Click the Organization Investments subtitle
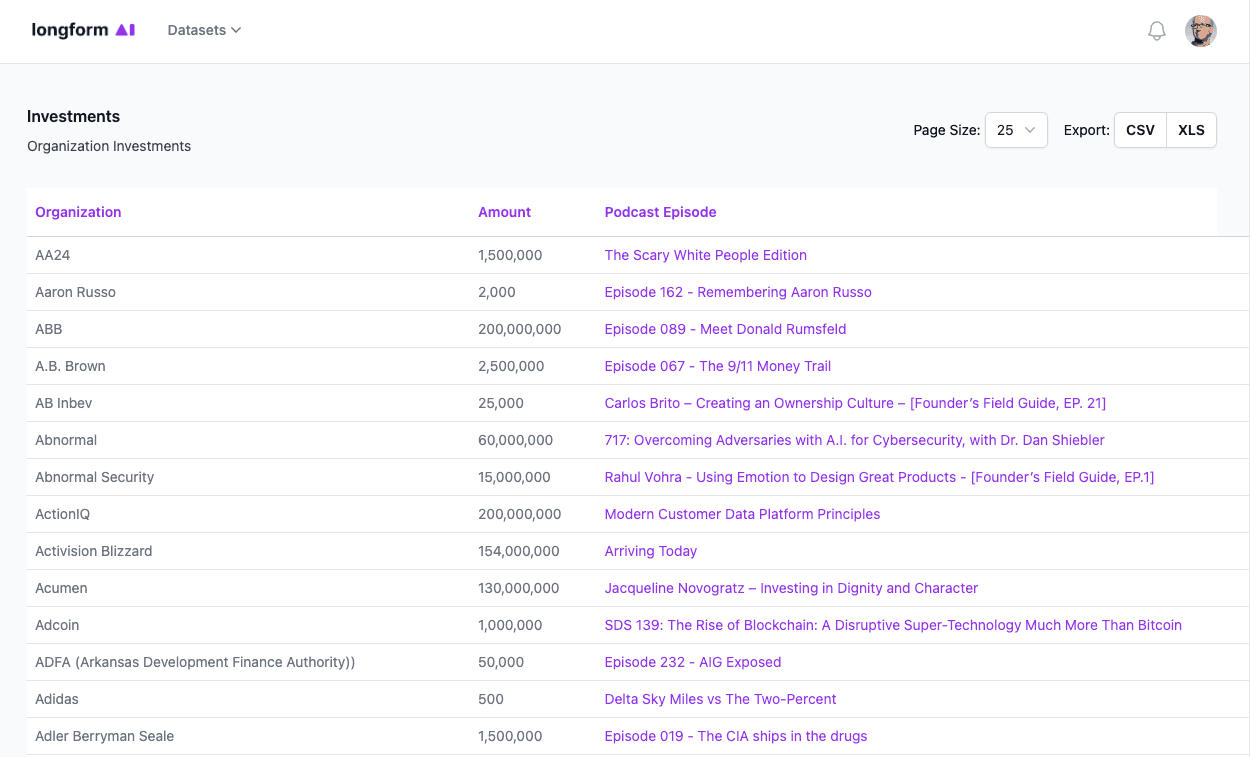Viewport: 1250px width, 757px height. coord(109,146)
